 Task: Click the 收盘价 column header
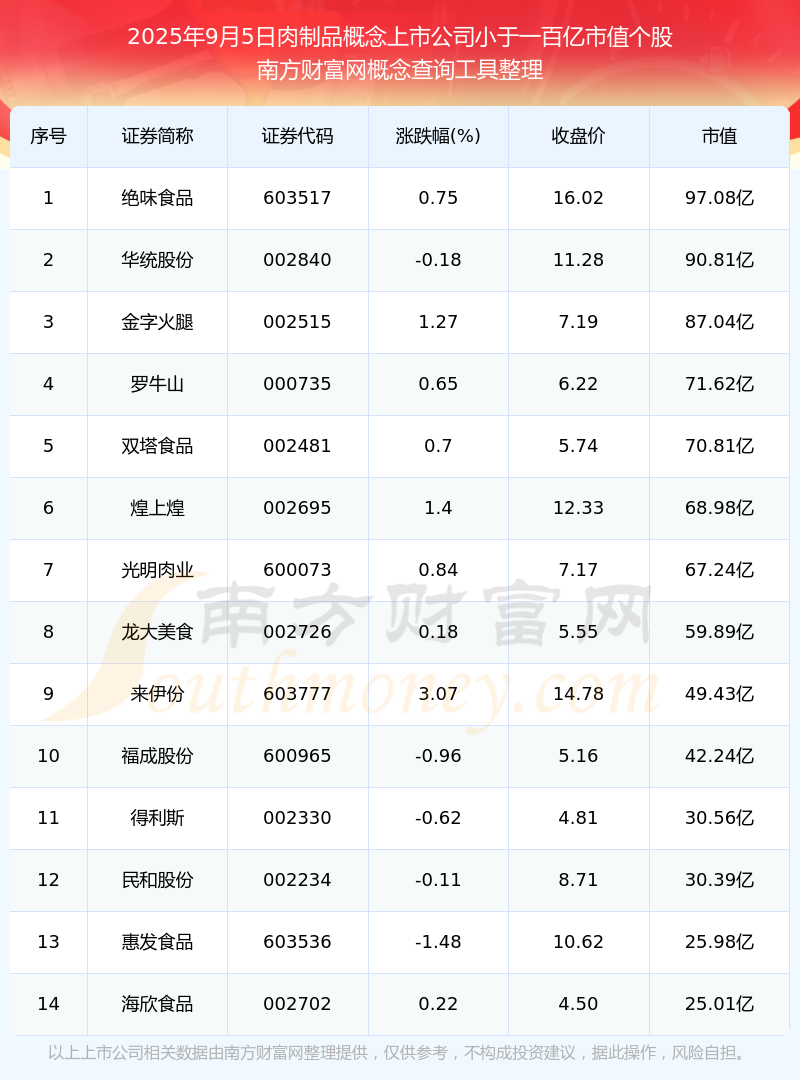click(x=578, y=136)
